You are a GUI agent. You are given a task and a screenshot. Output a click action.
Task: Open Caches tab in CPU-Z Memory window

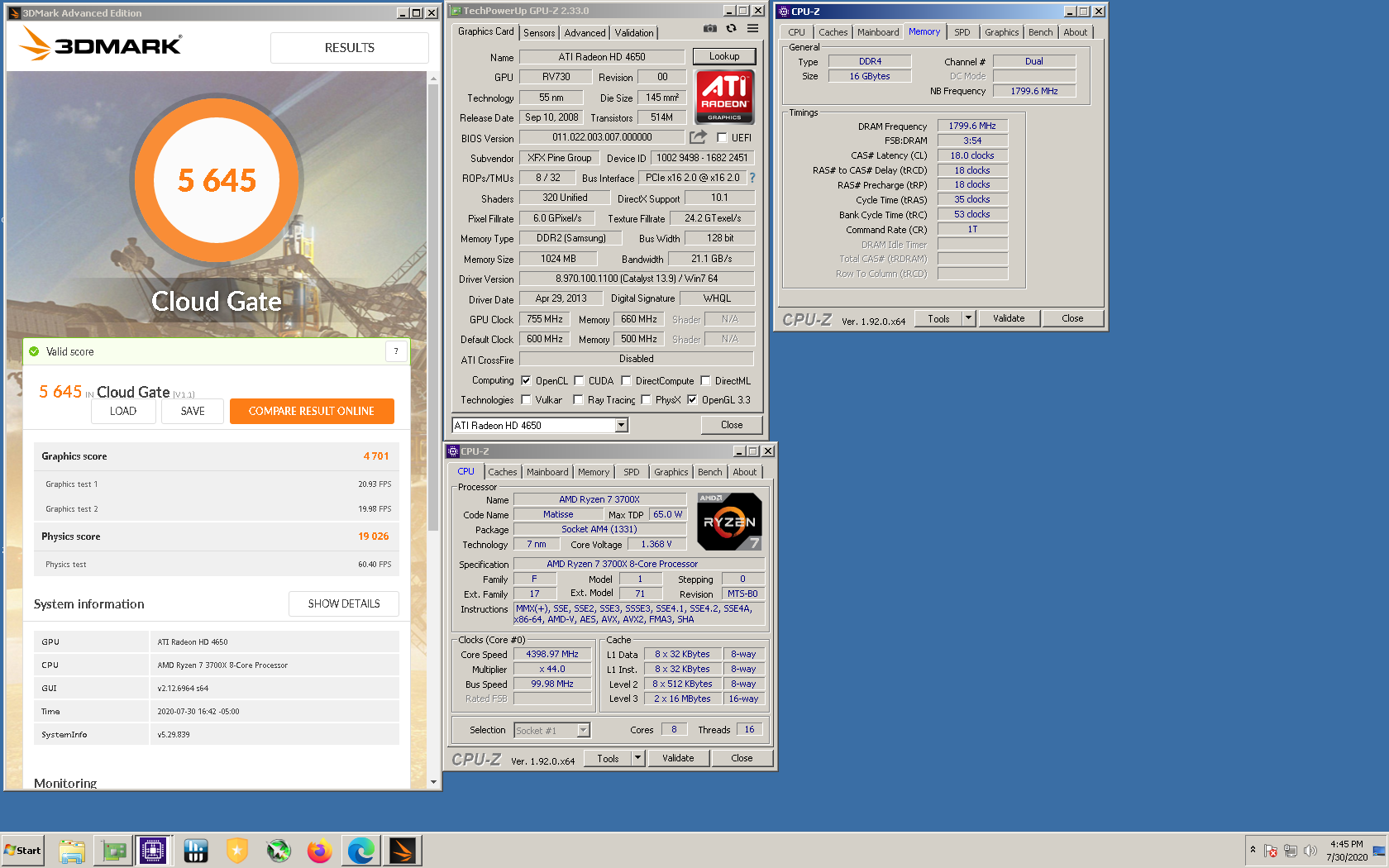[833, 32]
